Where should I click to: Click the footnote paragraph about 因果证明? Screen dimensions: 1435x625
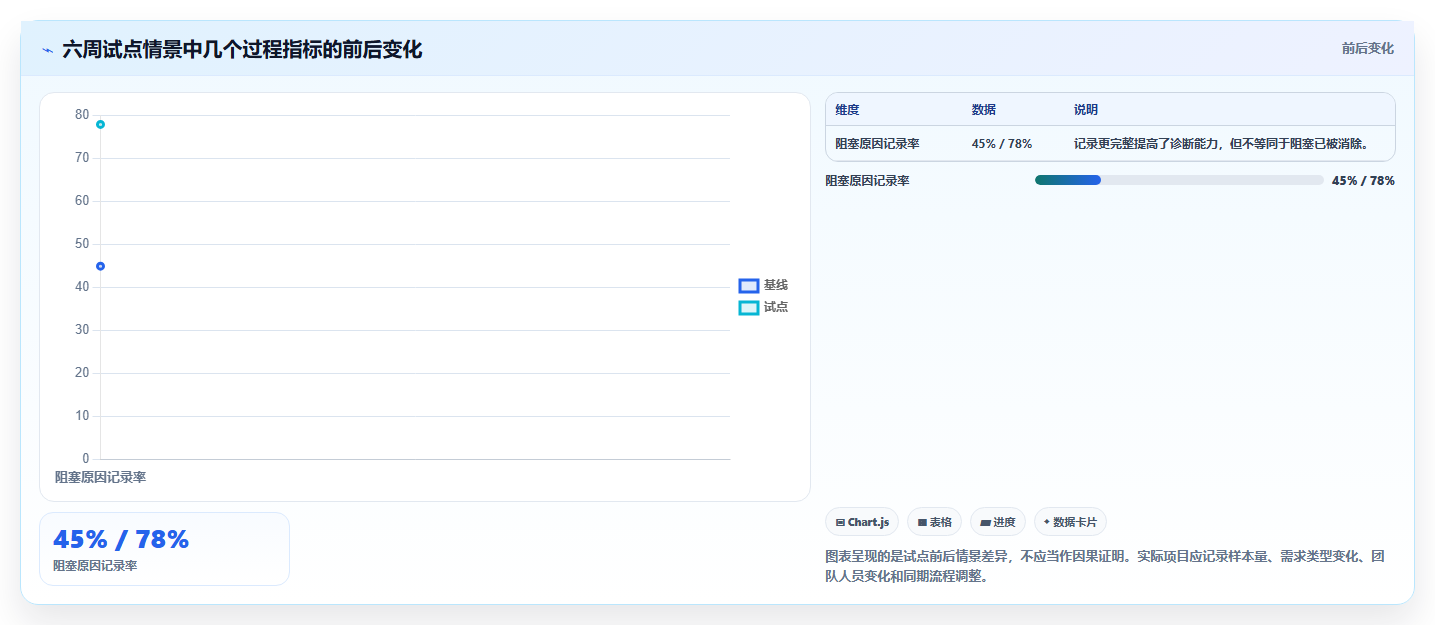pyautogui.click(x=1105, y=566)
